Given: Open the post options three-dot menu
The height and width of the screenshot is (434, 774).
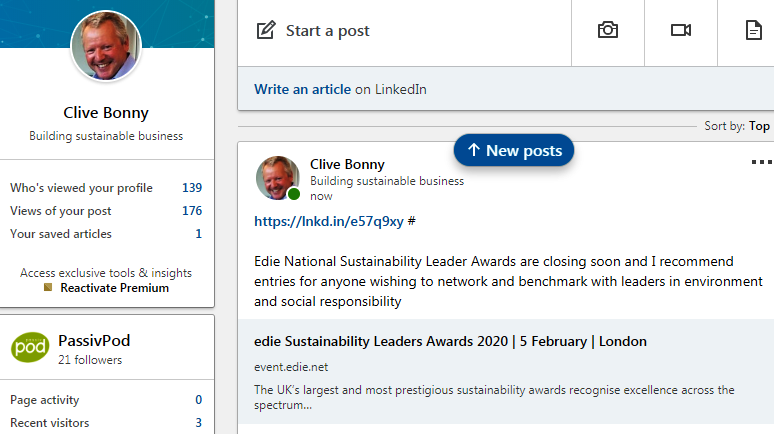Looking at the screenshot, I should [x=761, y=162].
